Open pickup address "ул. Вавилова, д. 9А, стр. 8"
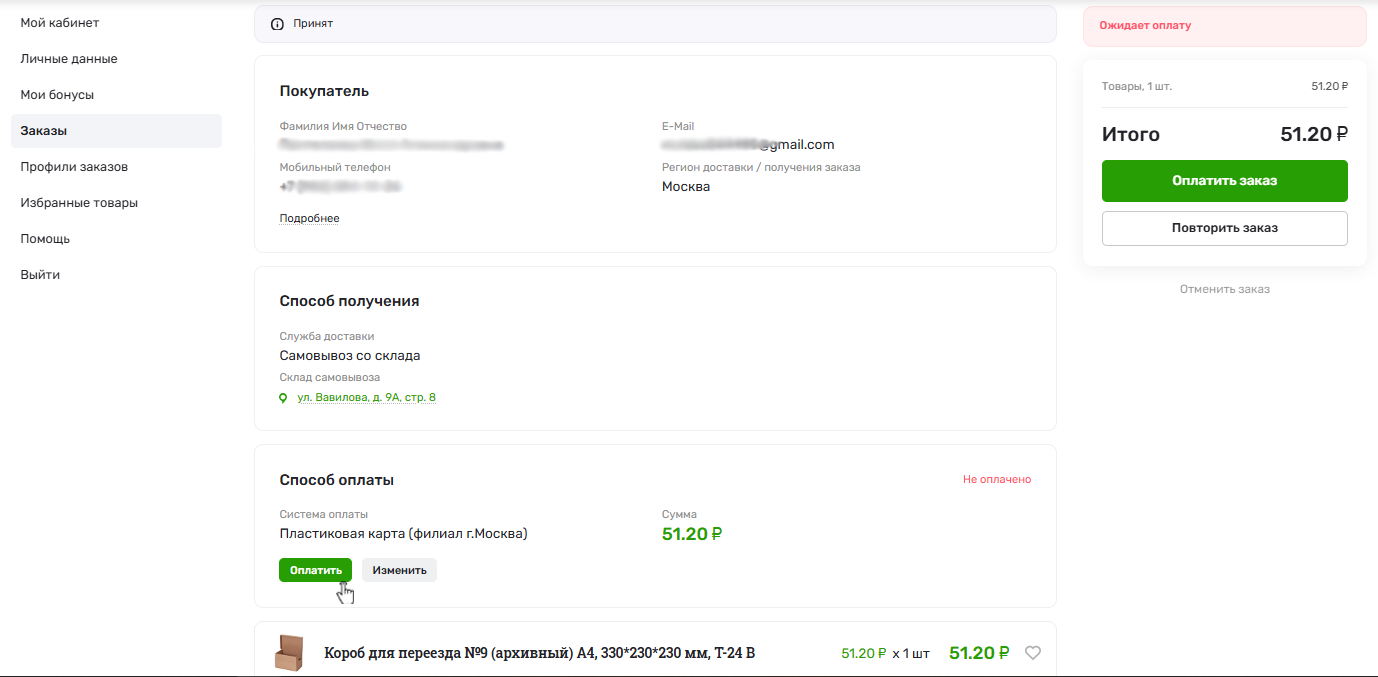This screenshot has height=677, width=1378. click(365, 398)
